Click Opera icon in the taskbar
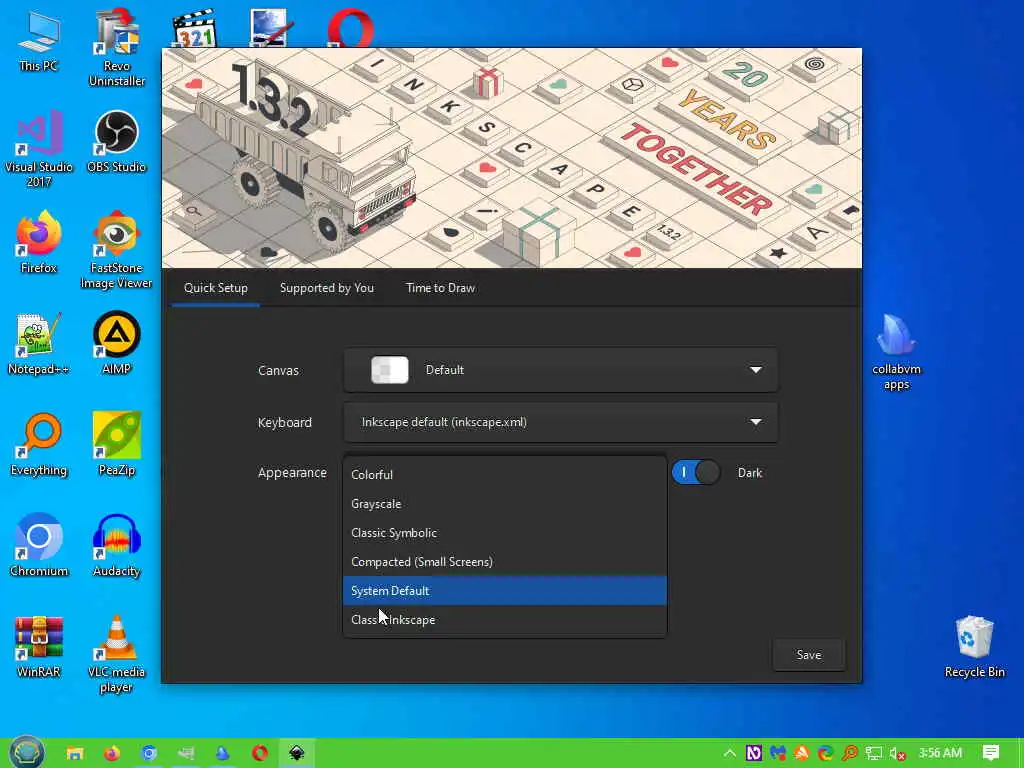Screen dimensions: 1024x768 point(260,754)
